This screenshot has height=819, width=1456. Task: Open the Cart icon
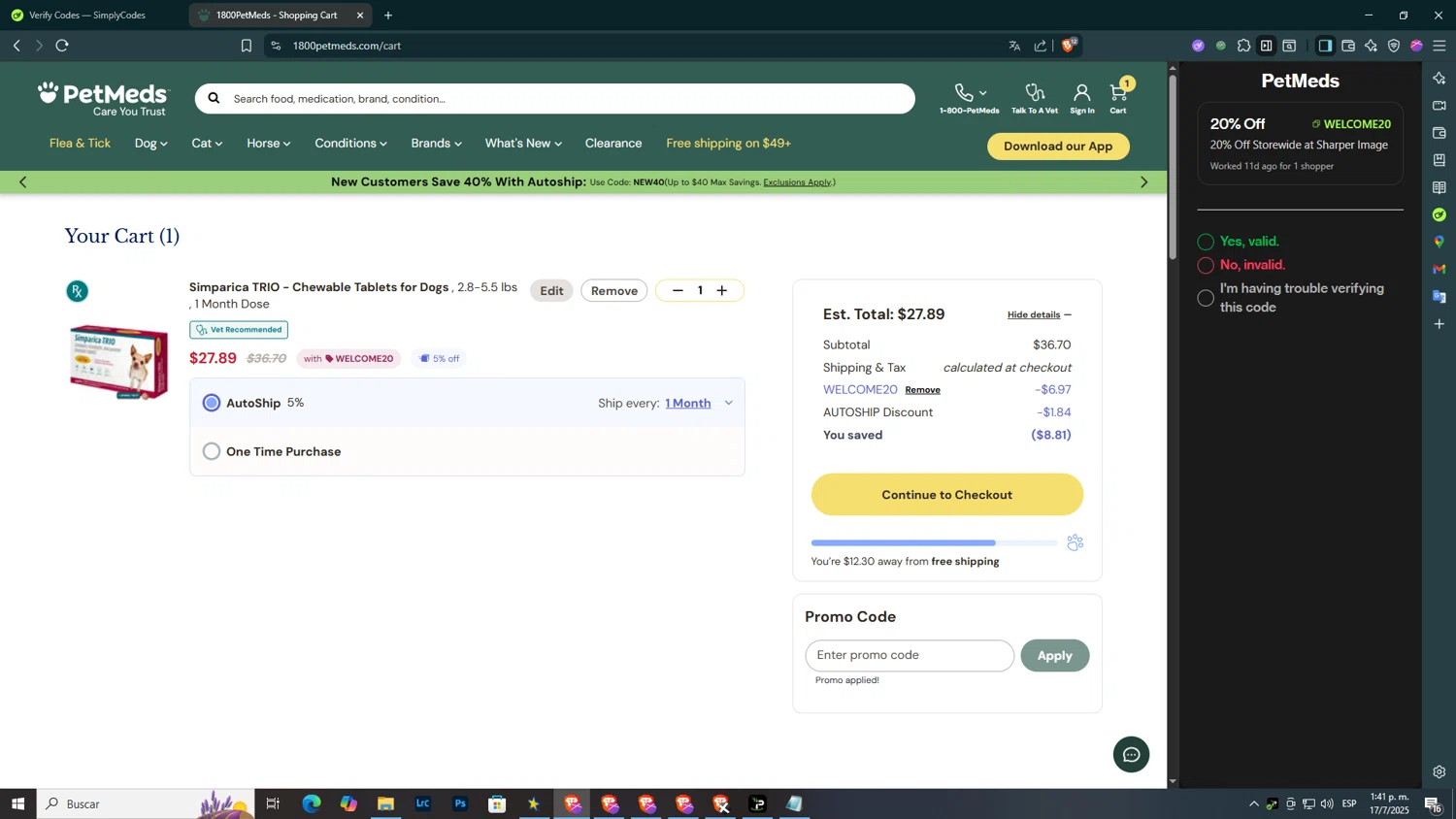pos(1118,94)
